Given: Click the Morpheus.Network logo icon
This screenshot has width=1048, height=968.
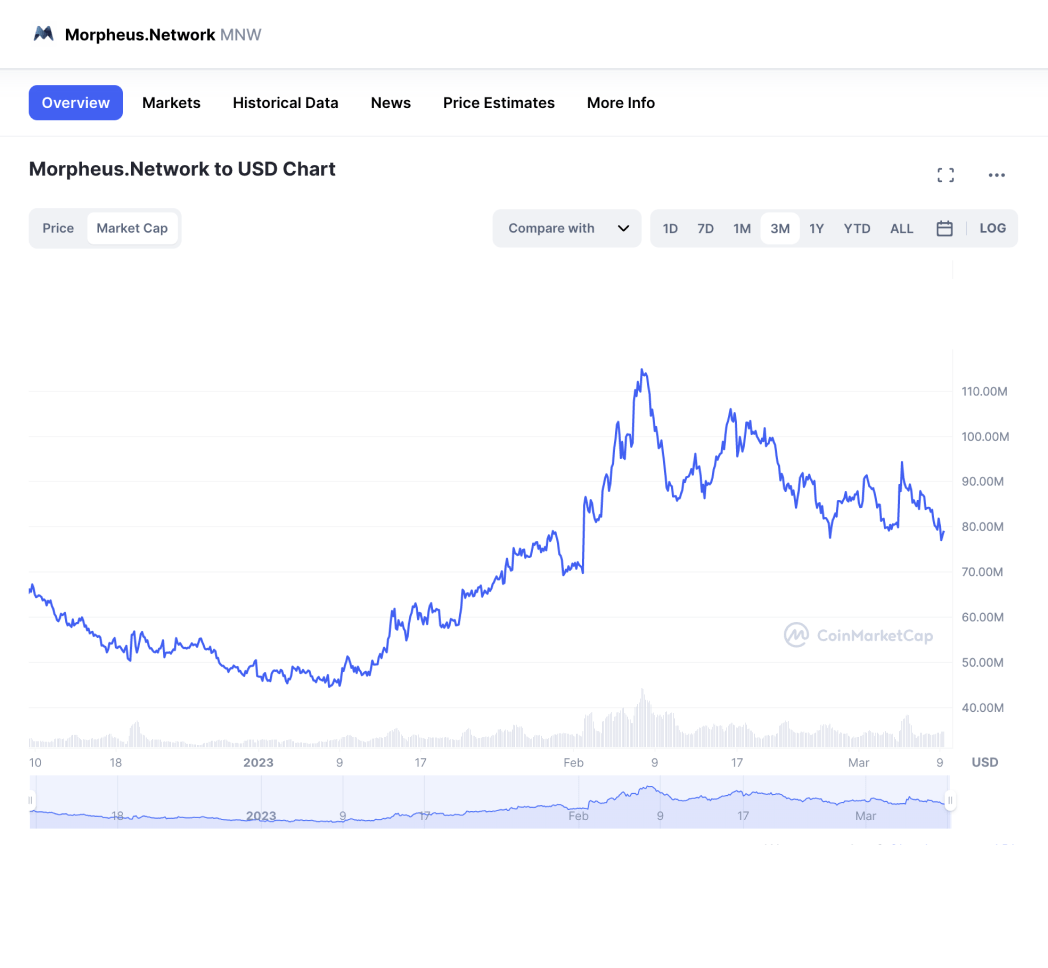Looking at the screenshot, I should (x=43, y=33).
